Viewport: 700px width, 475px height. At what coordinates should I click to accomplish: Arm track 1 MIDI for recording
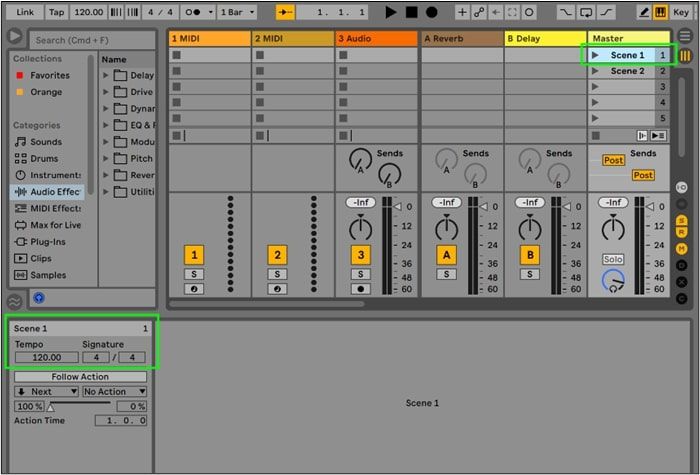194,289
